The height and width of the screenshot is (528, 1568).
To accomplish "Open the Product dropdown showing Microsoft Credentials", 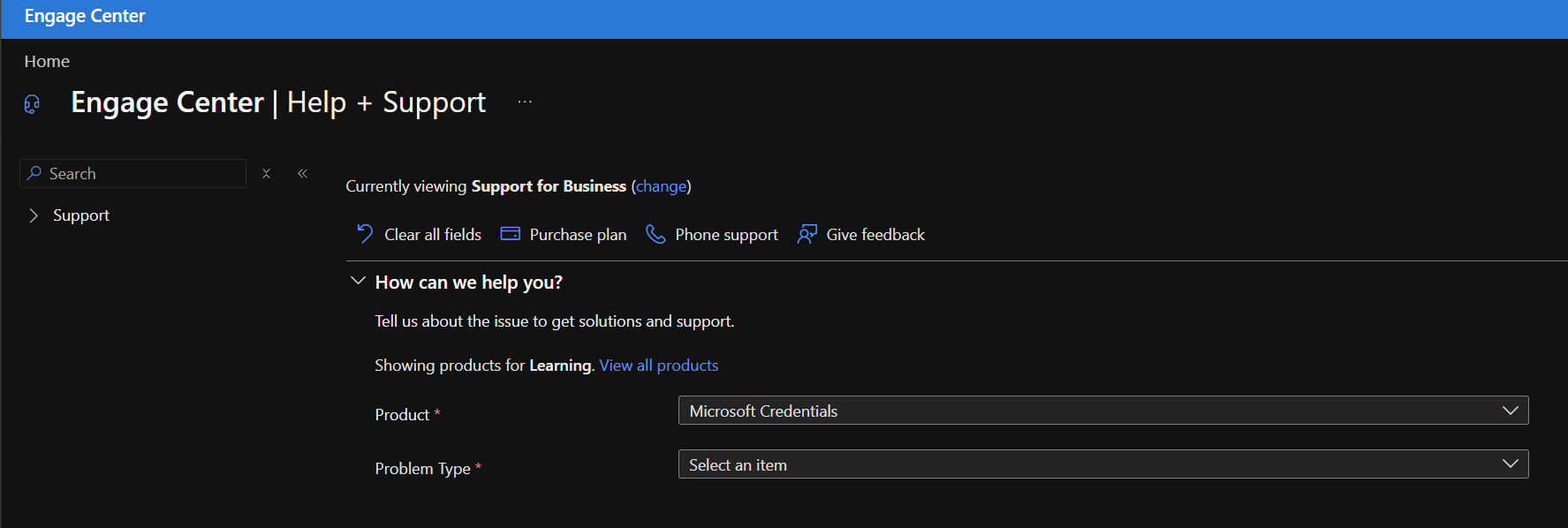I will tap(1103, 411).
